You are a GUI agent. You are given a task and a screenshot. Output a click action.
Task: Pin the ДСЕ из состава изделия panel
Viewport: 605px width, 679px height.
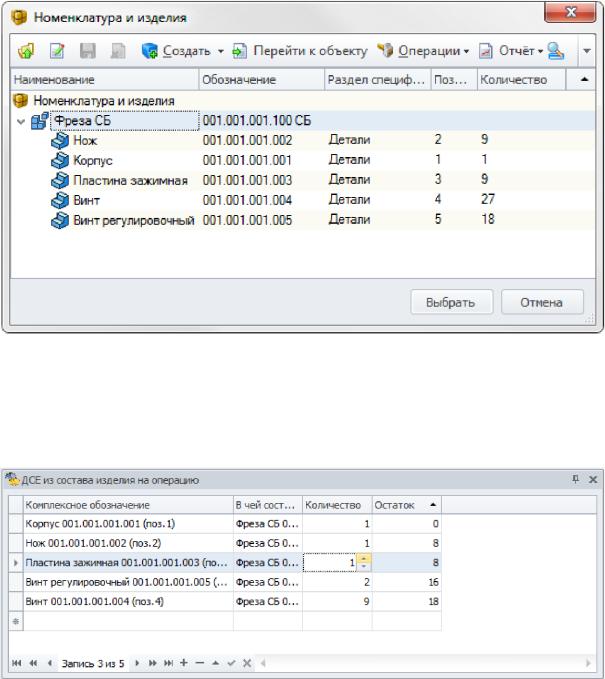575,479
